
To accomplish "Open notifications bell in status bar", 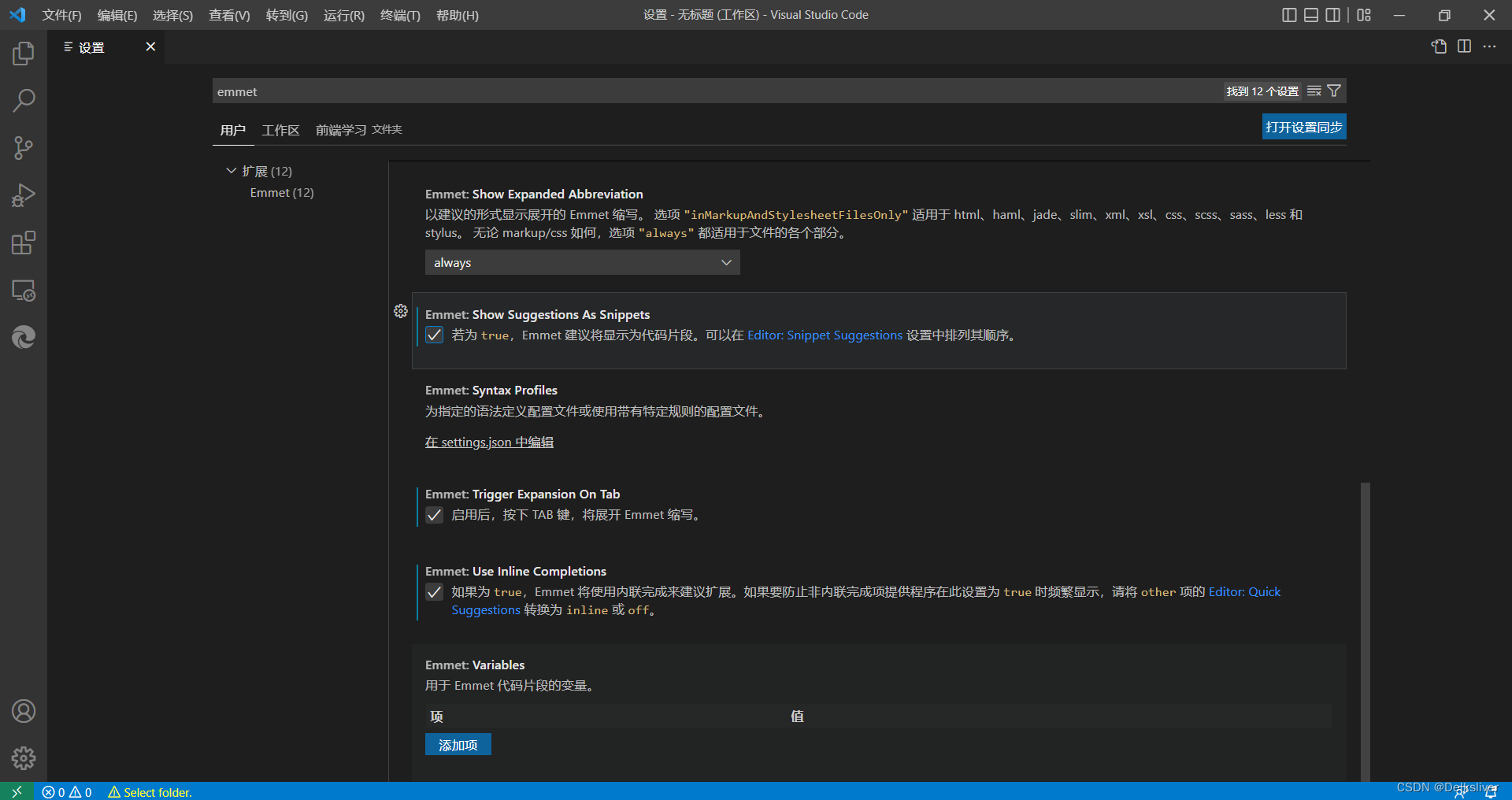I will click(x=1491, y=792).
